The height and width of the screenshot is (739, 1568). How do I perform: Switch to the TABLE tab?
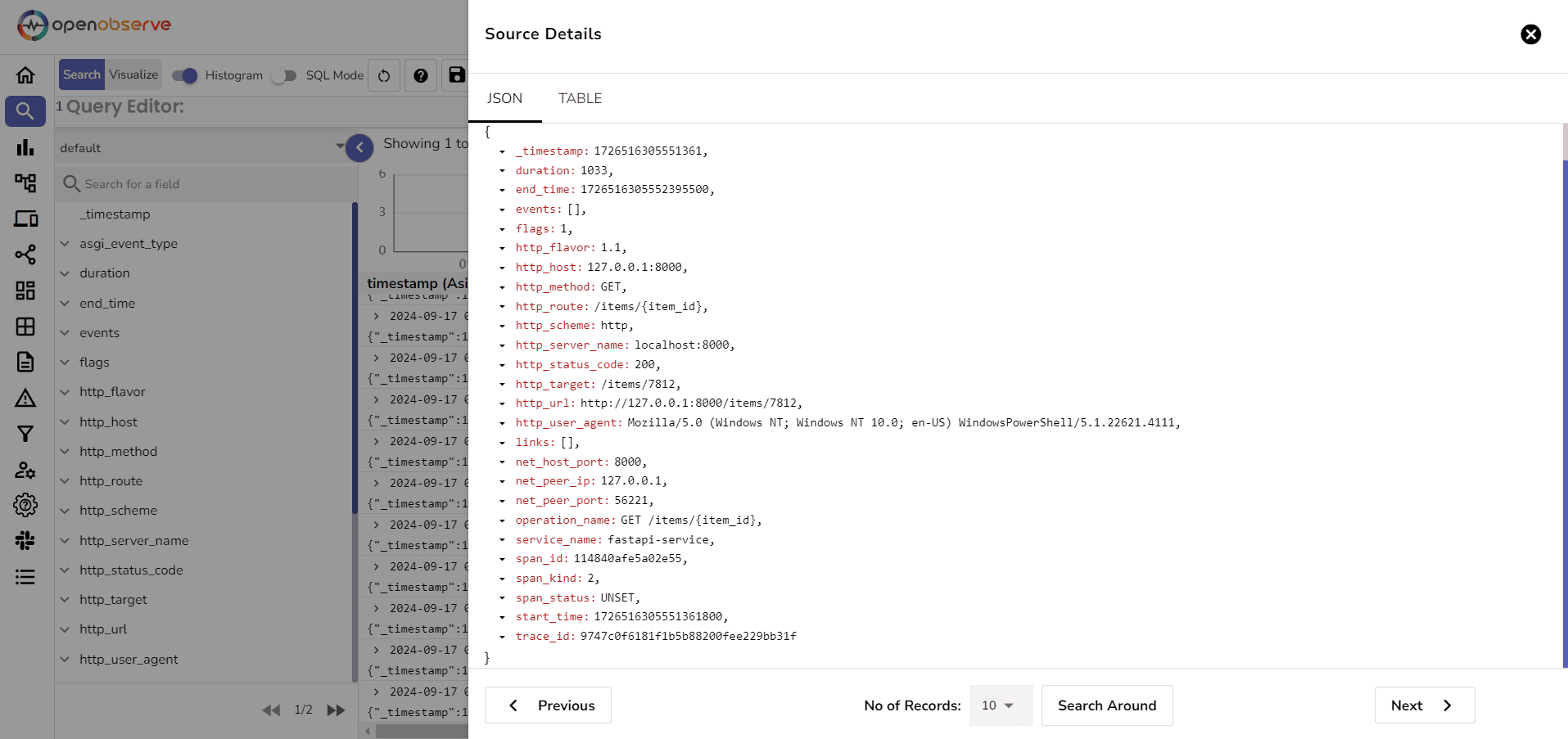580,97
